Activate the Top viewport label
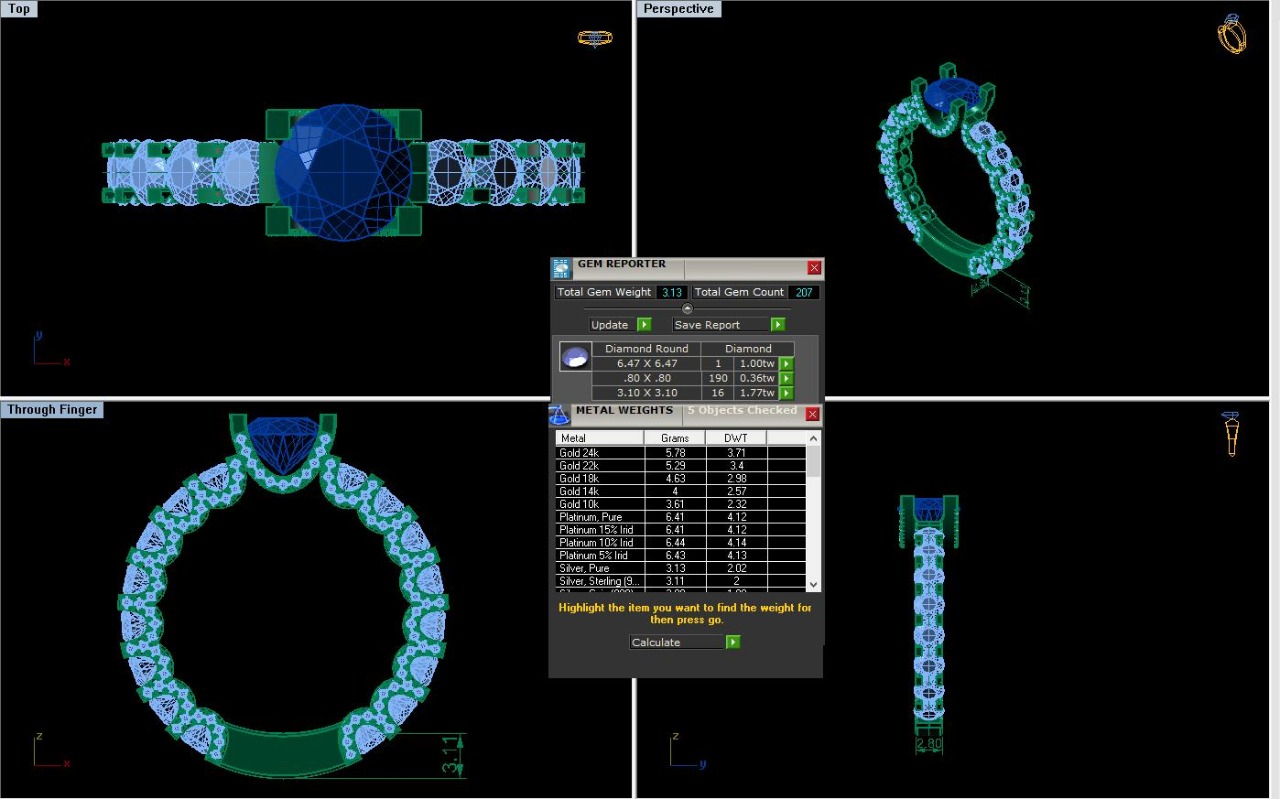 coord(19,9)
